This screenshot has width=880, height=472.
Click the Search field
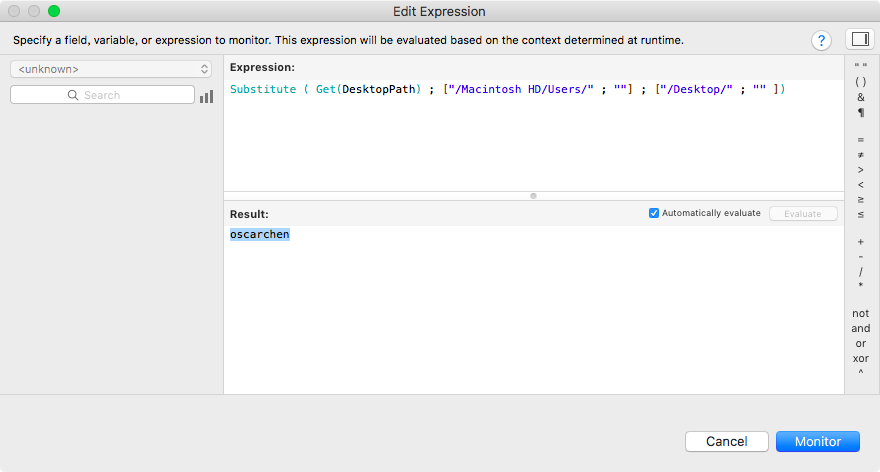[102, 95]
